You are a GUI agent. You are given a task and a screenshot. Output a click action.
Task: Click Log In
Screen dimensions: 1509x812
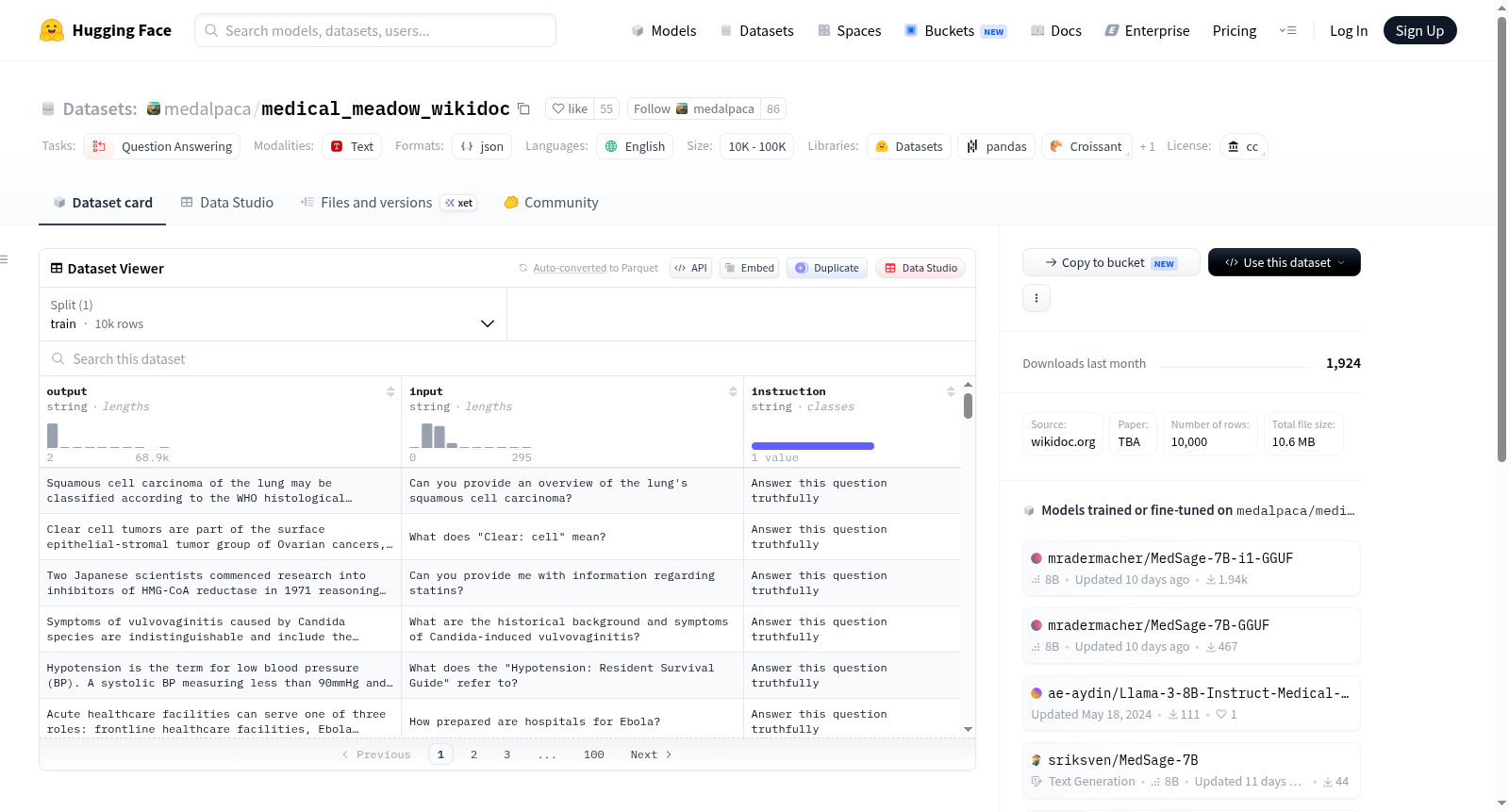1349,30
